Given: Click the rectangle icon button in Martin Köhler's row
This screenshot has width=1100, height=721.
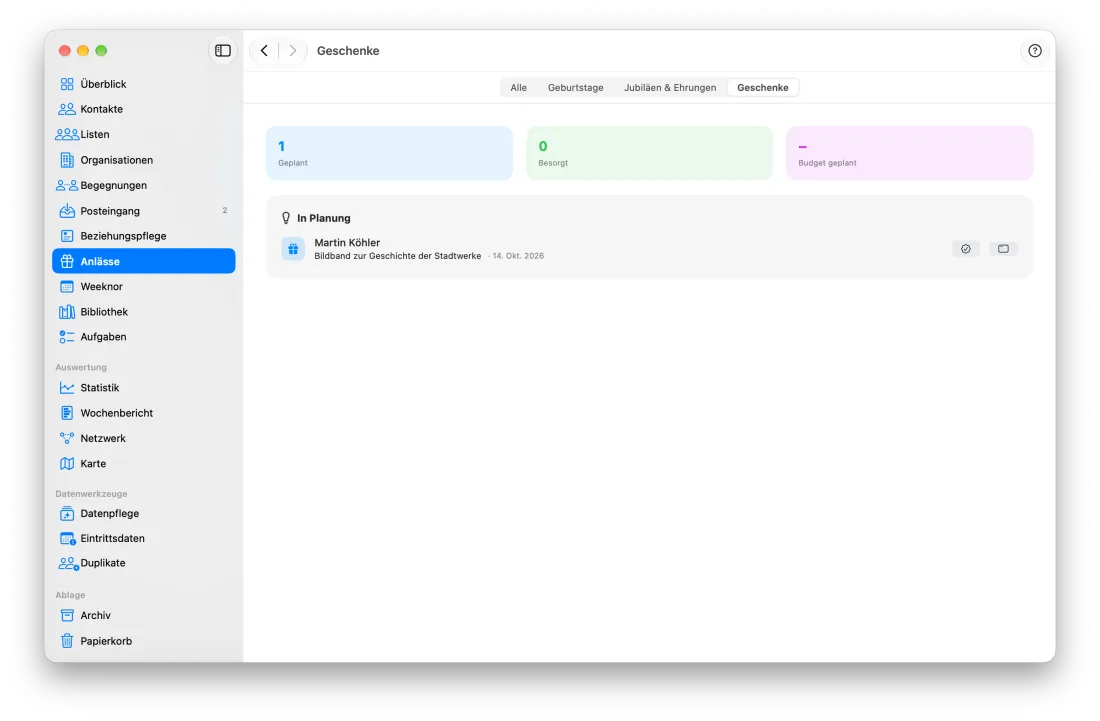Looking at the screenshot, I should (x=1004, y=249).
